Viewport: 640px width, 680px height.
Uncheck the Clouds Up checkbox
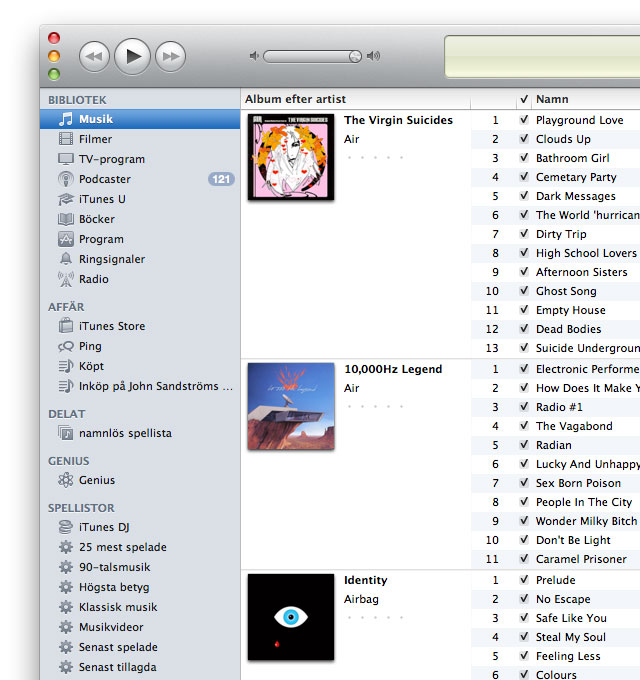click(524, 139)
